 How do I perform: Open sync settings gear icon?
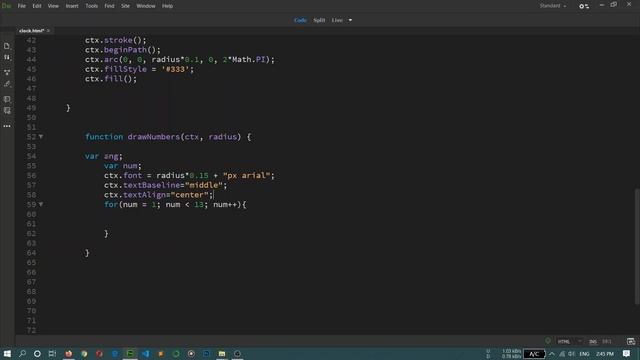pyautogui.click(x=584, y=6)
